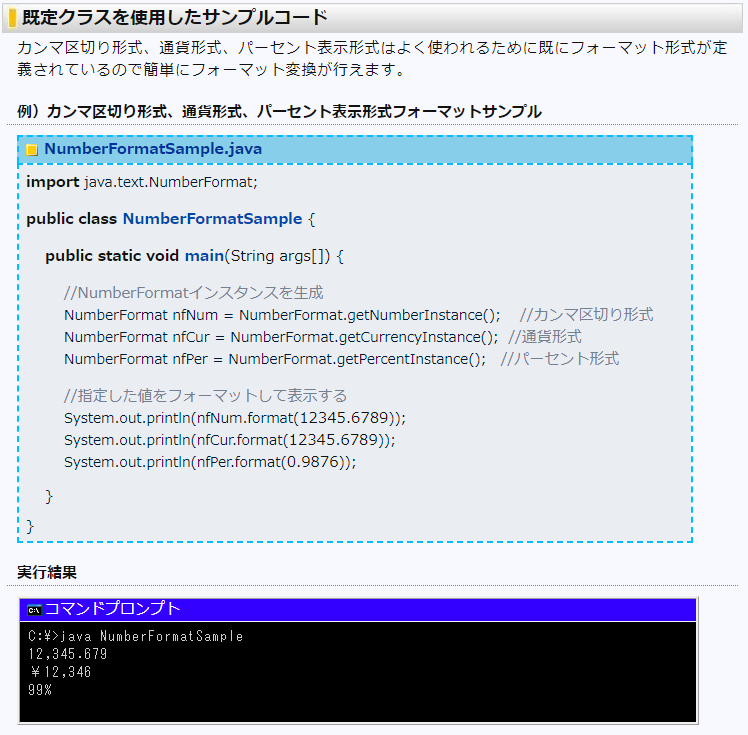The image size is (748, 735).
Task: Select the heading 既定クラスを使用したサンプルコード
Action: pyautogui.click(x=175, y=18)
